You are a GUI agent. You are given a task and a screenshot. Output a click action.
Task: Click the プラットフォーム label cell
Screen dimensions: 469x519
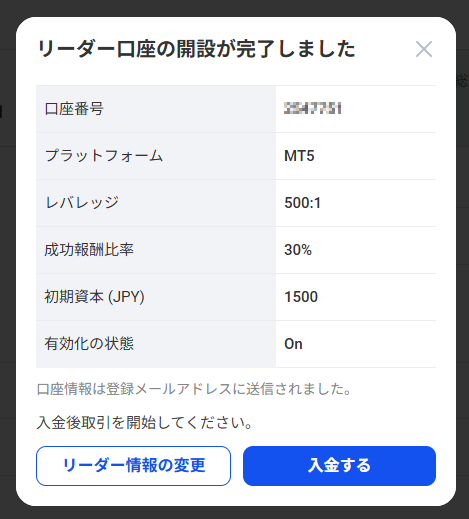pyautogui.click(x=156, y=156)
